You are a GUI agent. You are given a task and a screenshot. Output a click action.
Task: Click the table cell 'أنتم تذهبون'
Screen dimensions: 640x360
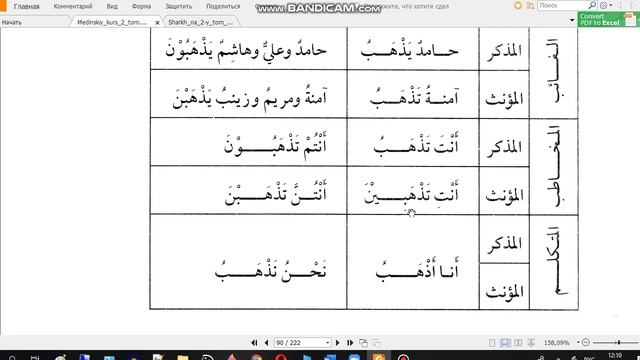point(249,142)
